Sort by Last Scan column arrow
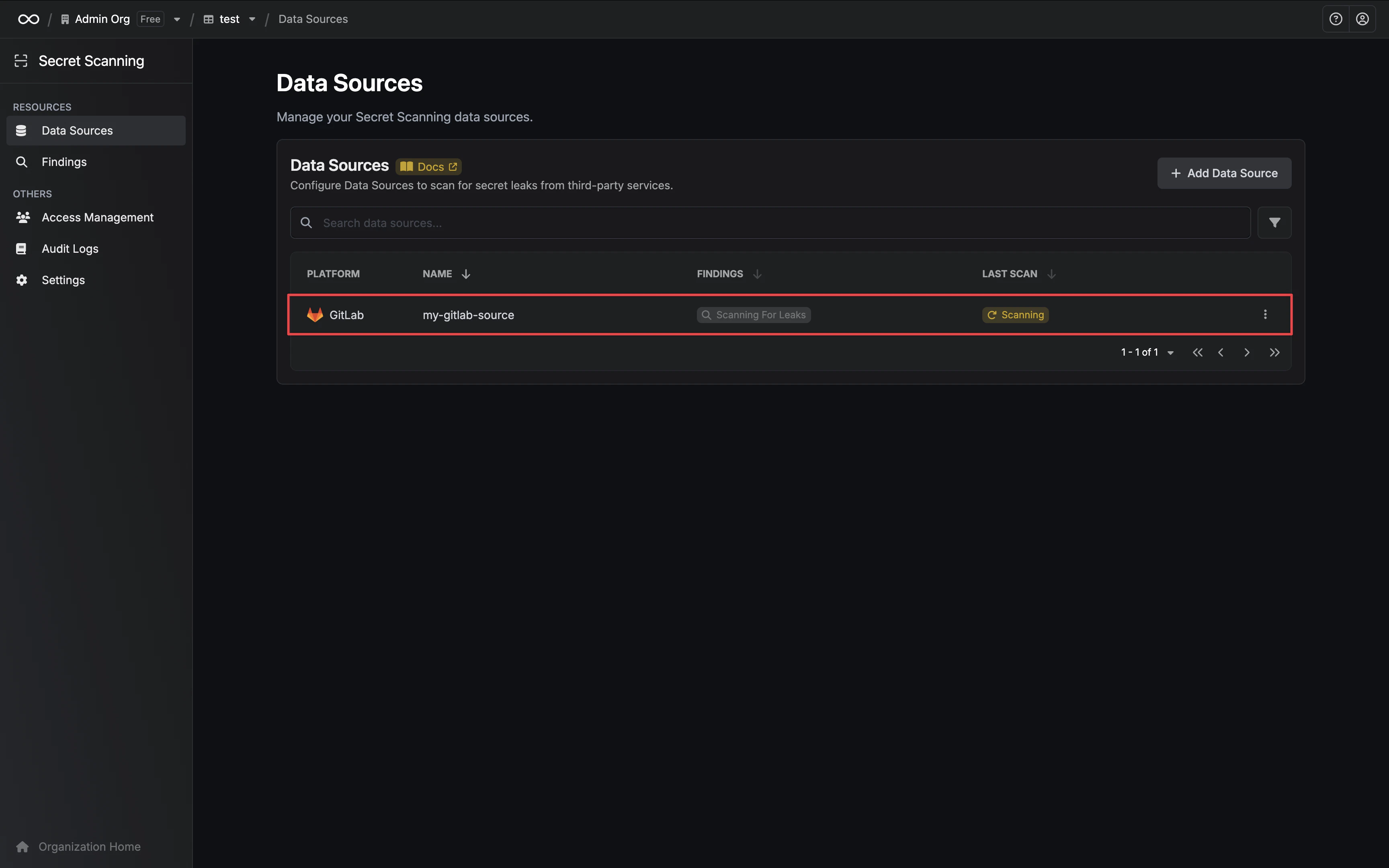 click(x=1051, y=274)
